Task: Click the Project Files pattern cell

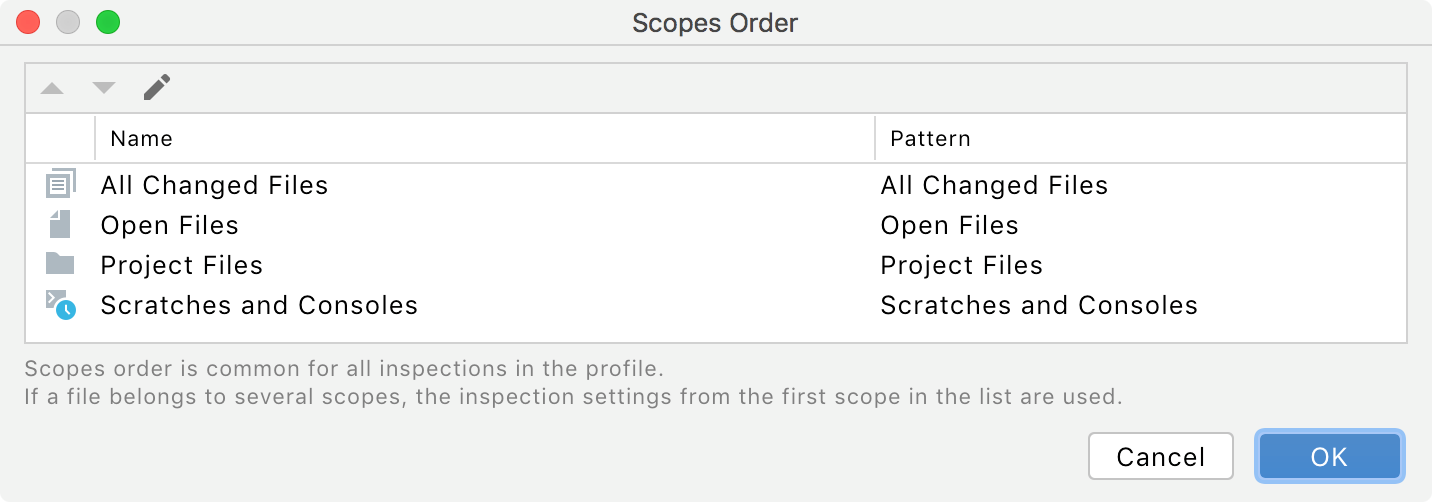Action: pyautogui.click(x=961, y=266)
